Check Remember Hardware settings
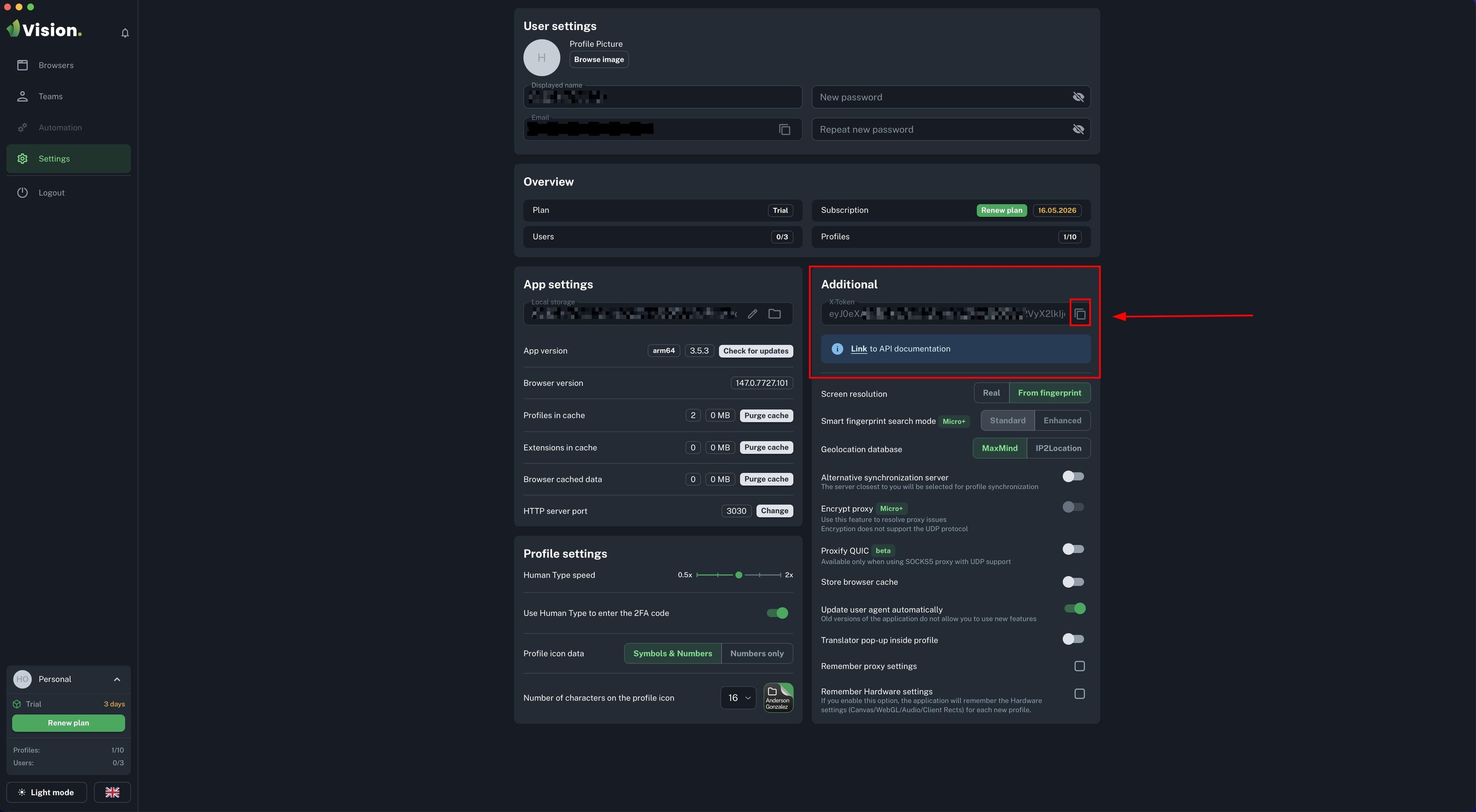The image size is (1476, 812). point(1079,694)
